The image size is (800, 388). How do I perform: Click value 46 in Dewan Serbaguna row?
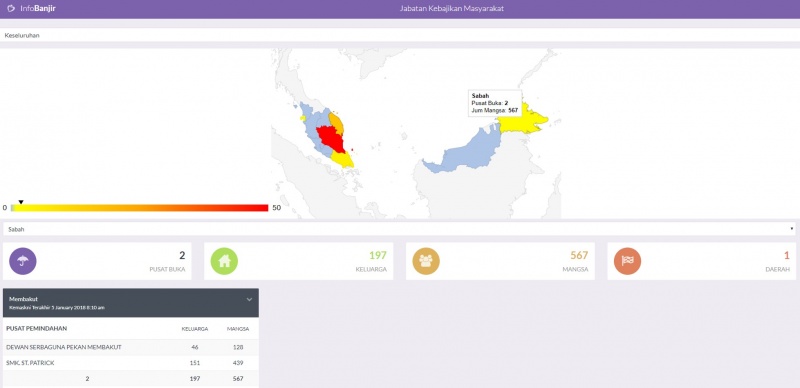point(194,347)
